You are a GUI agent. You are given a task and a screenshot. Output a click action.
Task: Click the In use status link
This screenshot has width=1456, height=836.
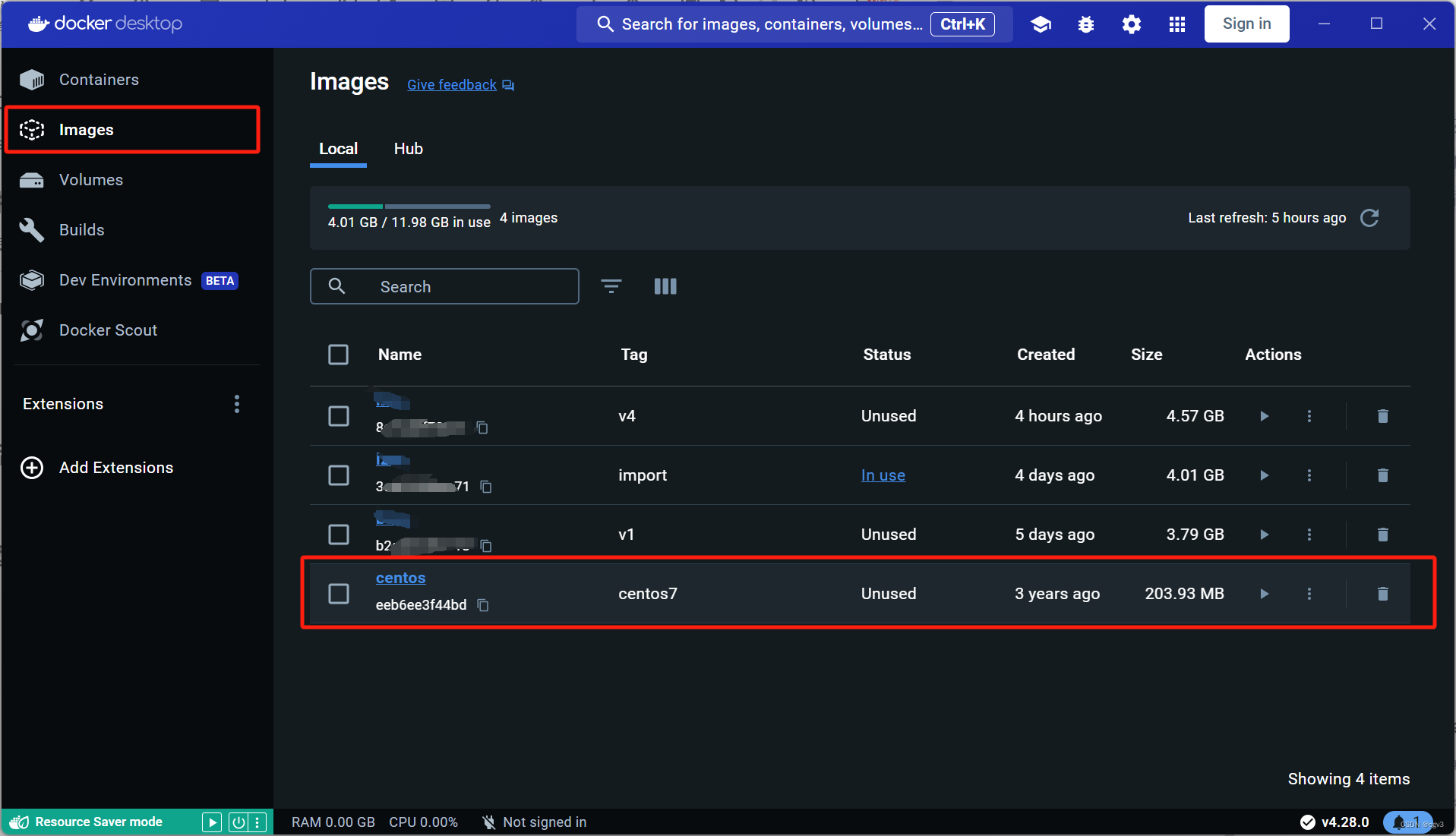point(883,475)
